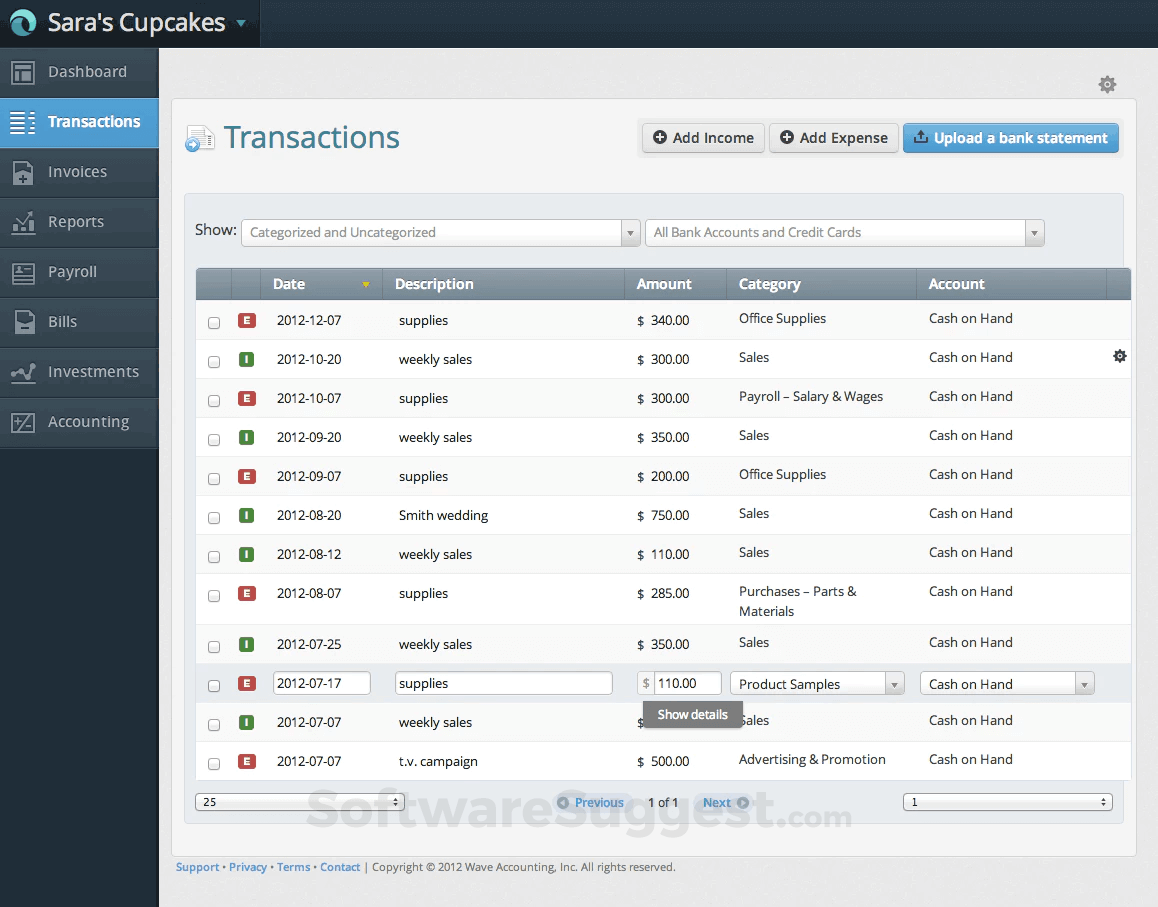Check the Smith wedding transaction row

(x=213, y=517)
